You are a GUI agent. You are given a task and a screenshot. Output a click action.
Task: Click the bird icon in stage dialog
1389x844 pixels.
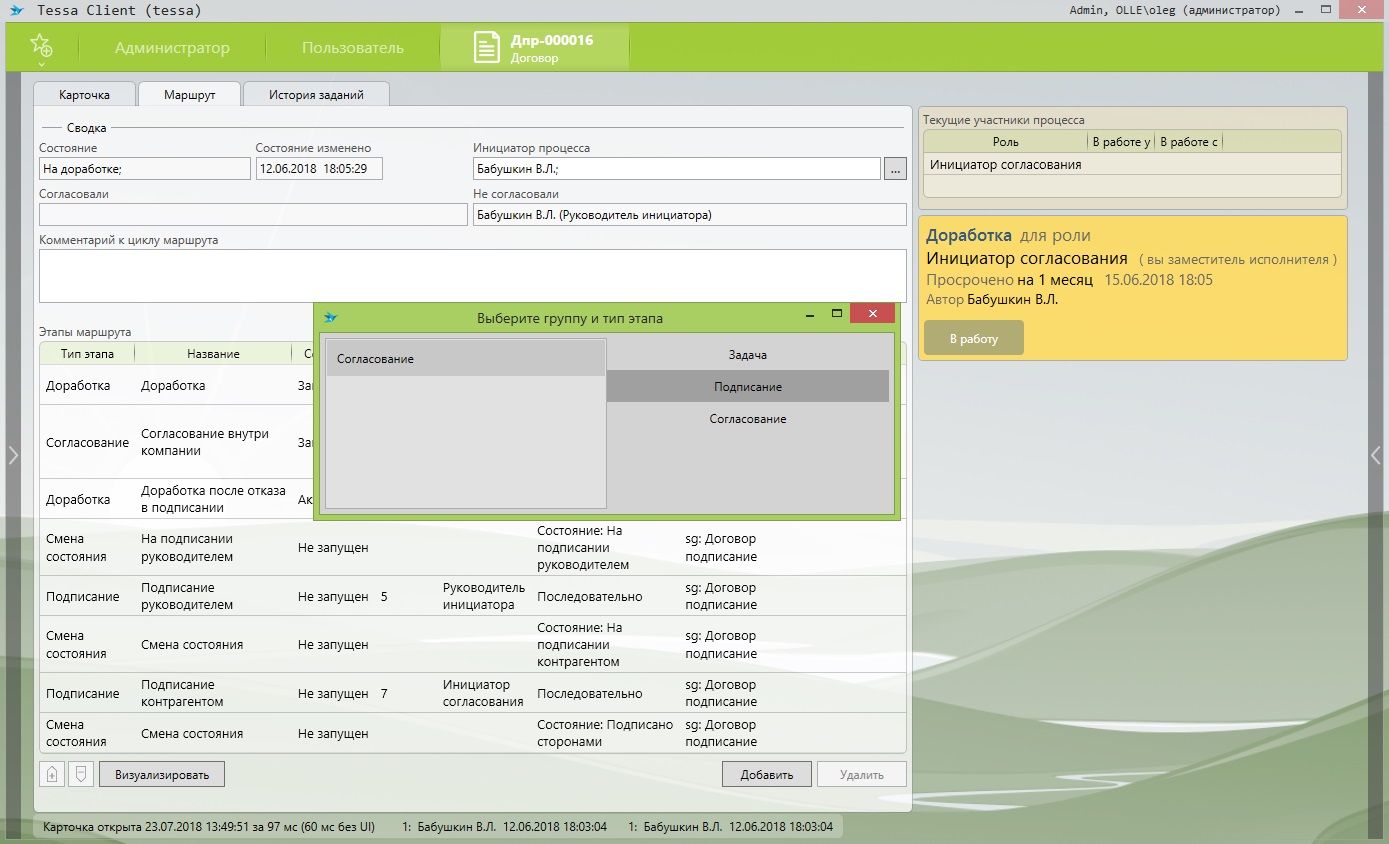(x=331, y=318)
